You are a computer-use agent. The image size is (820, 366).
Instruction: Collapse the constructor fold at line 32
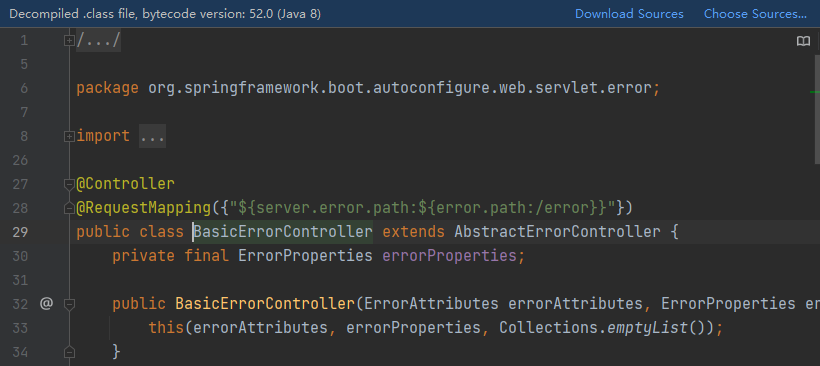pyautogui.click(x=69, y=304)
